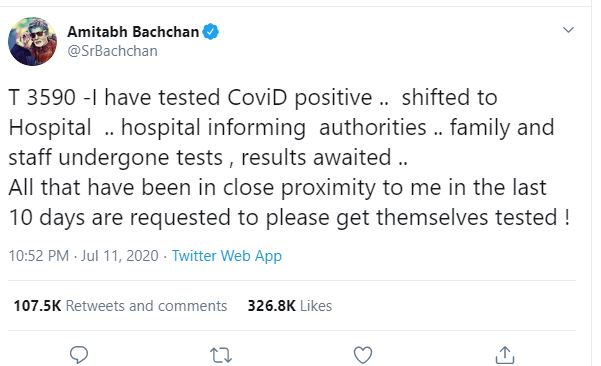Open the Likes label list
This screenshot has width=601, height=366.
[316, 306]
